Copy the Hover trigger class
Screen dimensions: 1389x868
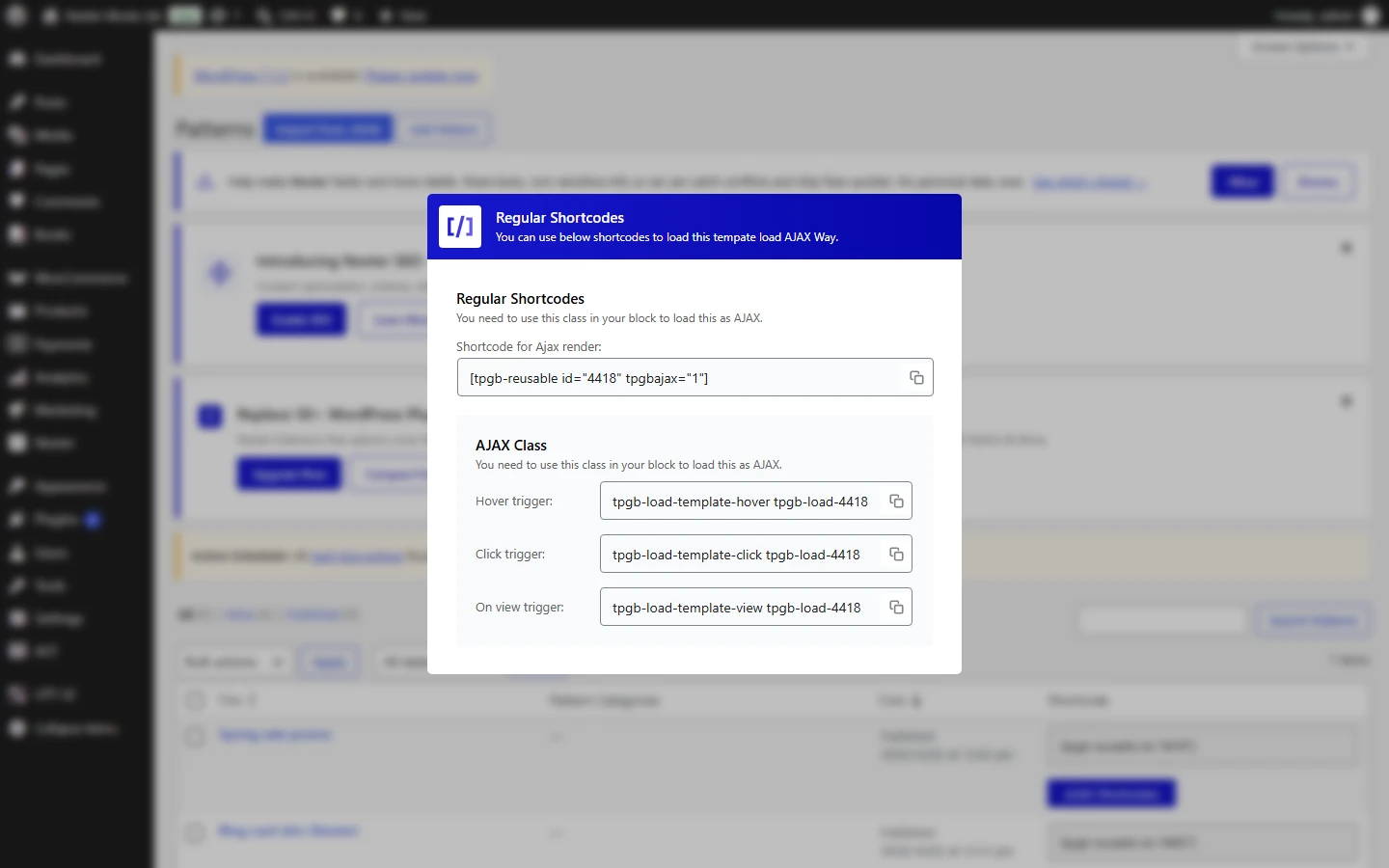896,502
